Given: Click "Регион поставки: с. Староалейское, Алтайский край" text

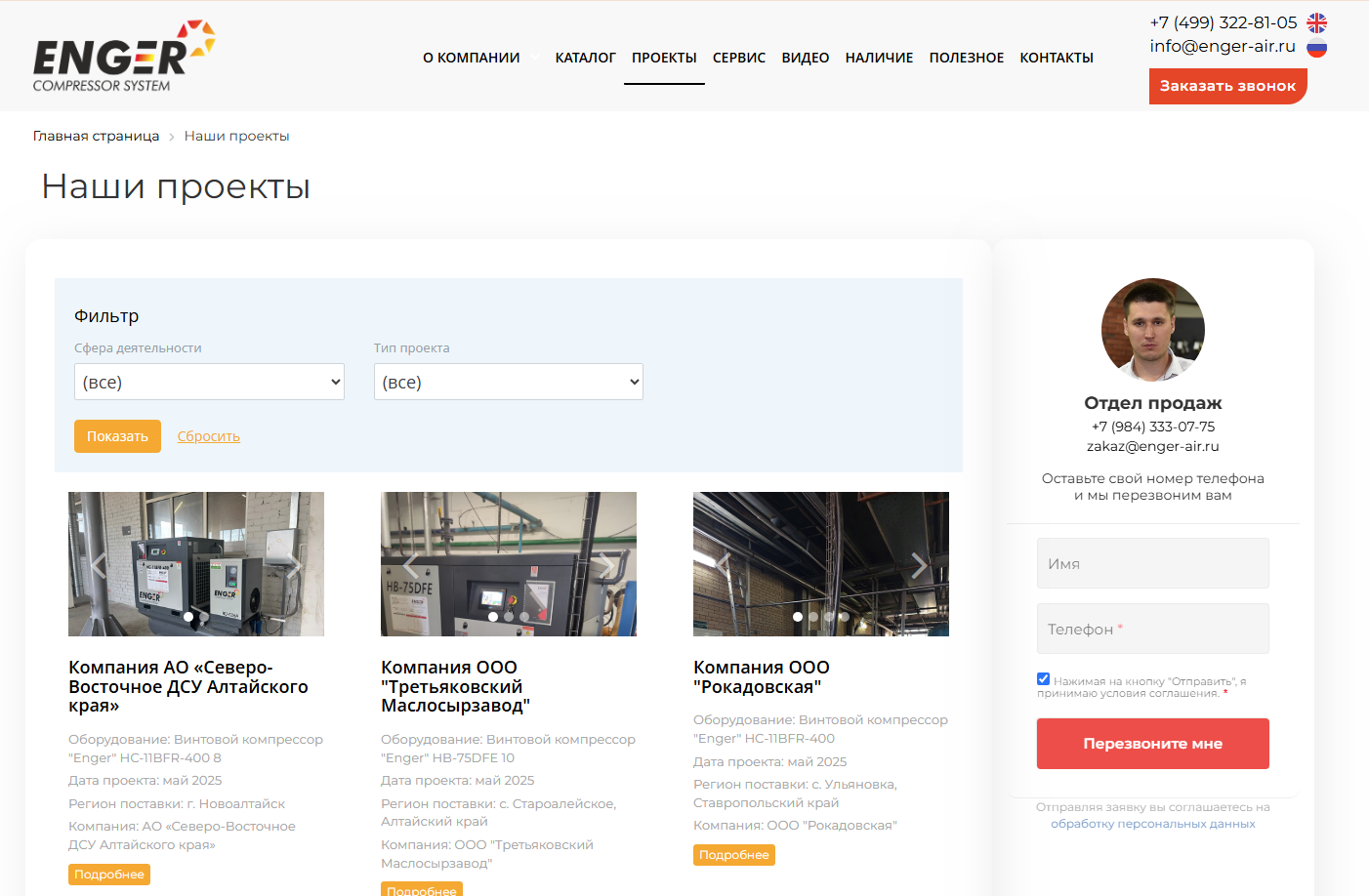Looking at the screenshot, I should (498, 813).
